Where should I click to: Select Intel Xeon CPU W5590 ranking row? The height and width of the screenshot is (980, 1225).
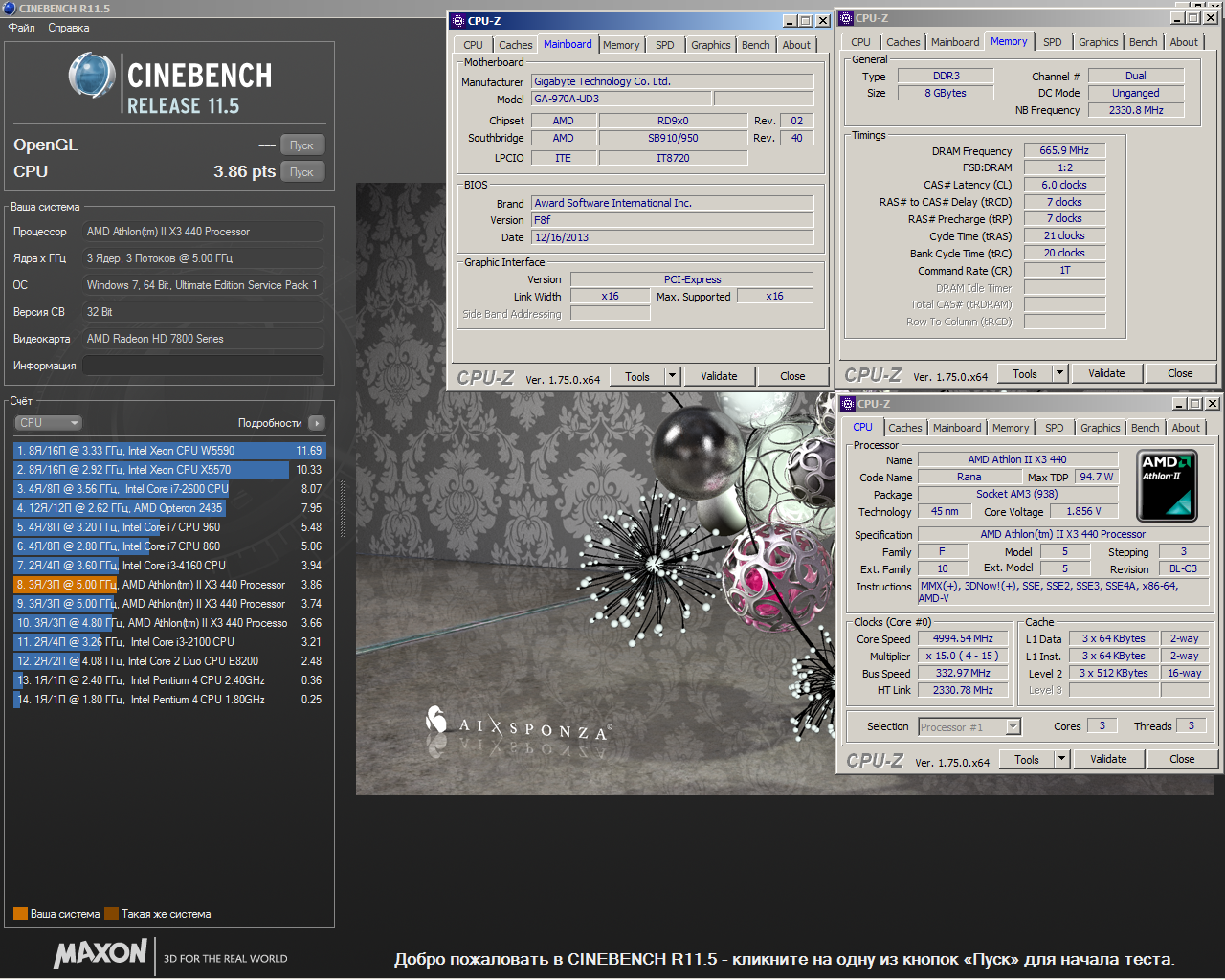170,451
